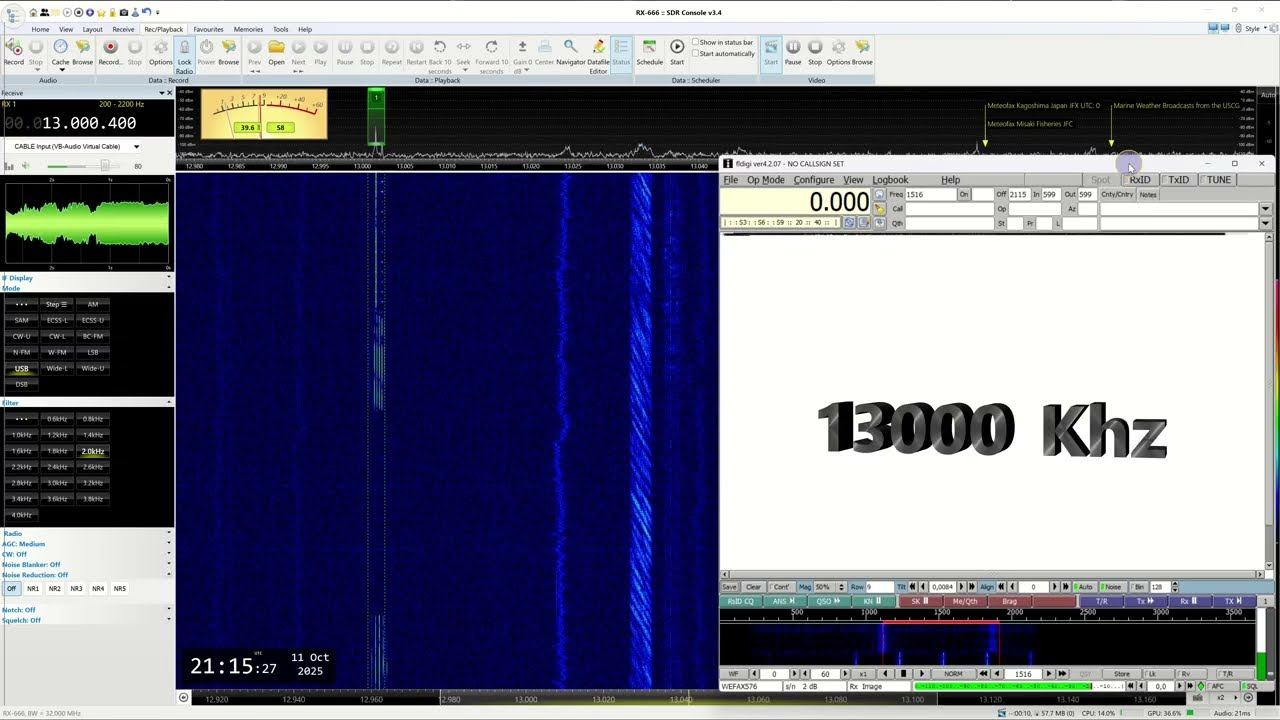Screen dimensions: 1280x720
Task: Open the Navigator magnifier tool
Action: click(x=571, y=47)
